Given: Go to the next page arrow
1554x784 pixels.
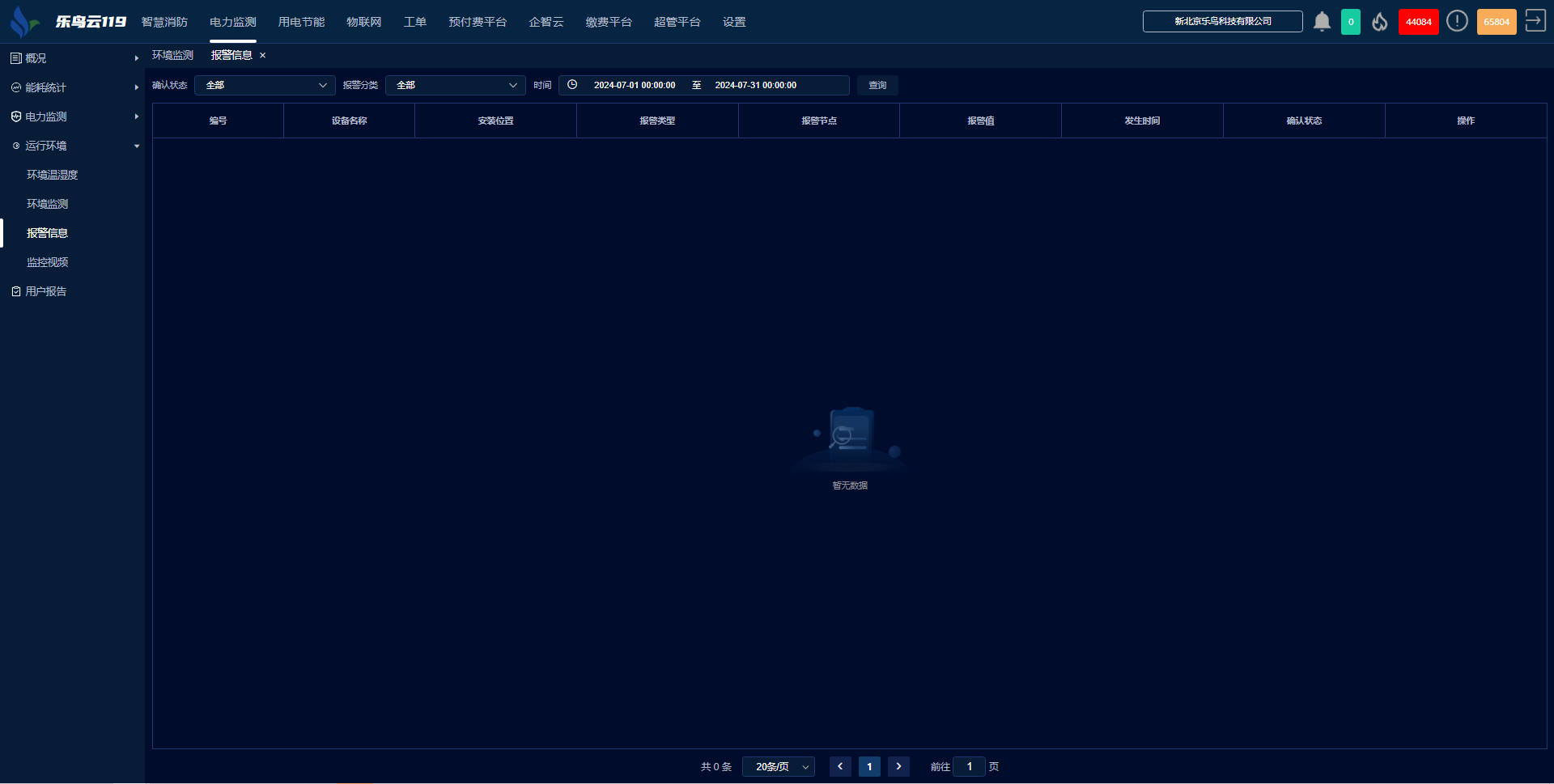Looking at the screenshot, I should (898, 766).
